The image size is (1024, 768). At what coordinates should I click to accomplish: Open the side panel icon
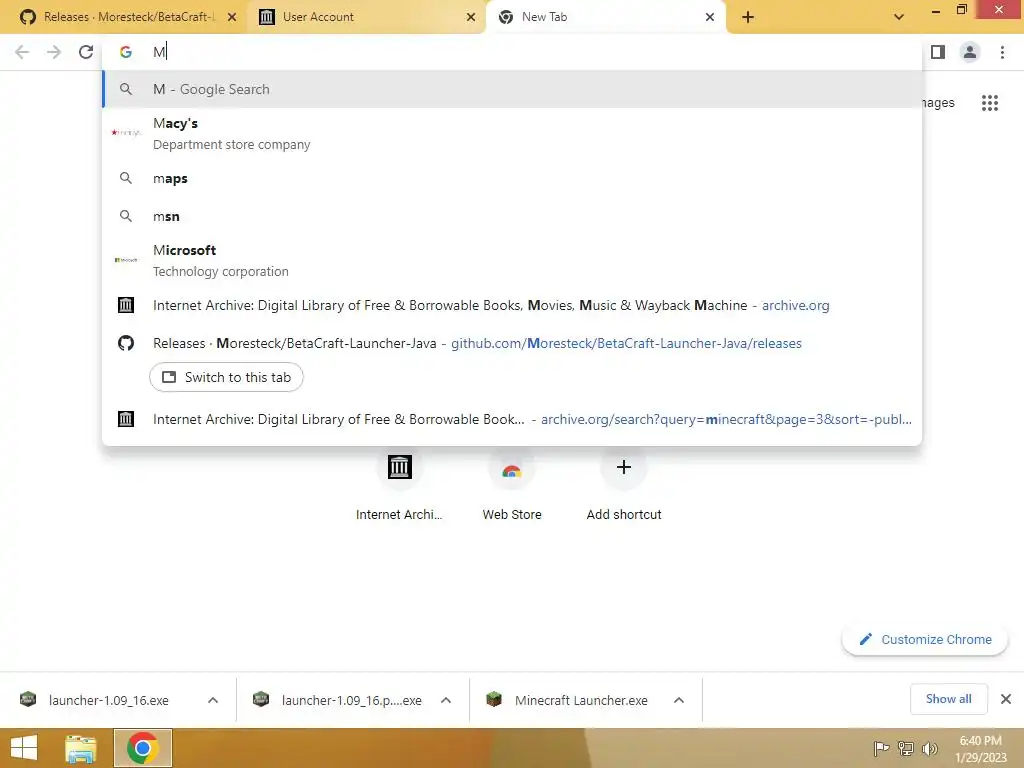[x=938, y=52]
